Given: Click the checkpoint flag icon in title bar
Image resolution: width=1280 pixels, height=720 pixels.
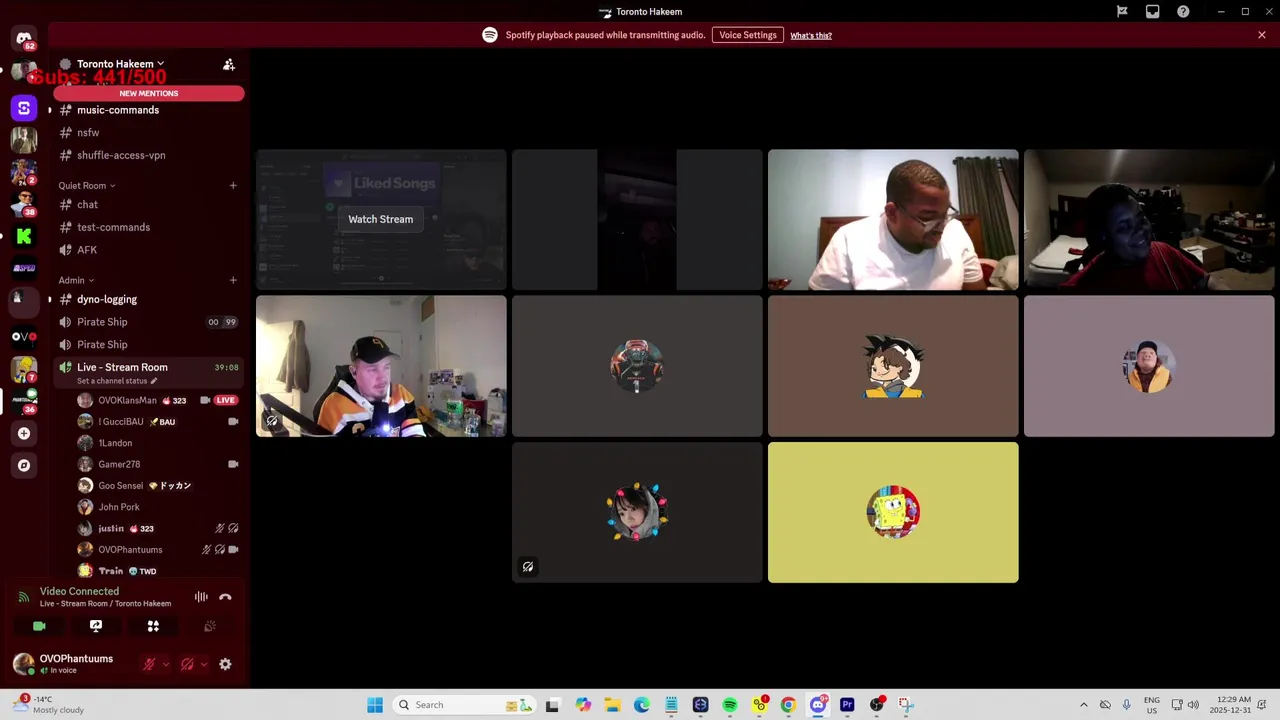Looking at the screenshot, I should (x=1122, y=12).
